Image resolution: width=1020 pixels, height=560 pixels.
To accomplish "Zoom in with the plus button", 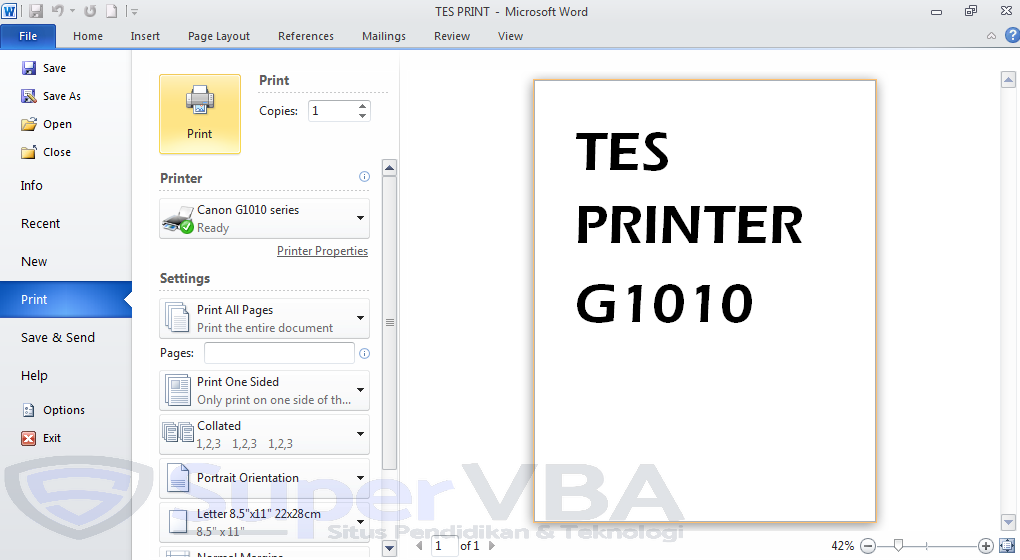I will click(x=986, y=546).
